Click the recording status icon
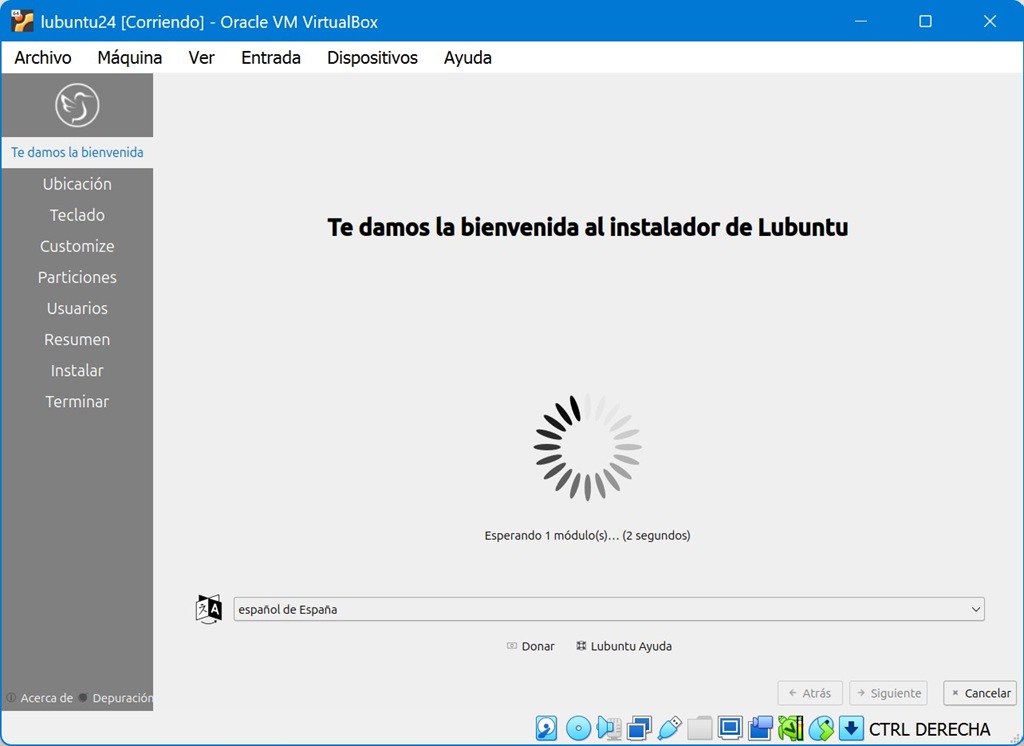Screen dimensions: 1024x746 (761, 728)
